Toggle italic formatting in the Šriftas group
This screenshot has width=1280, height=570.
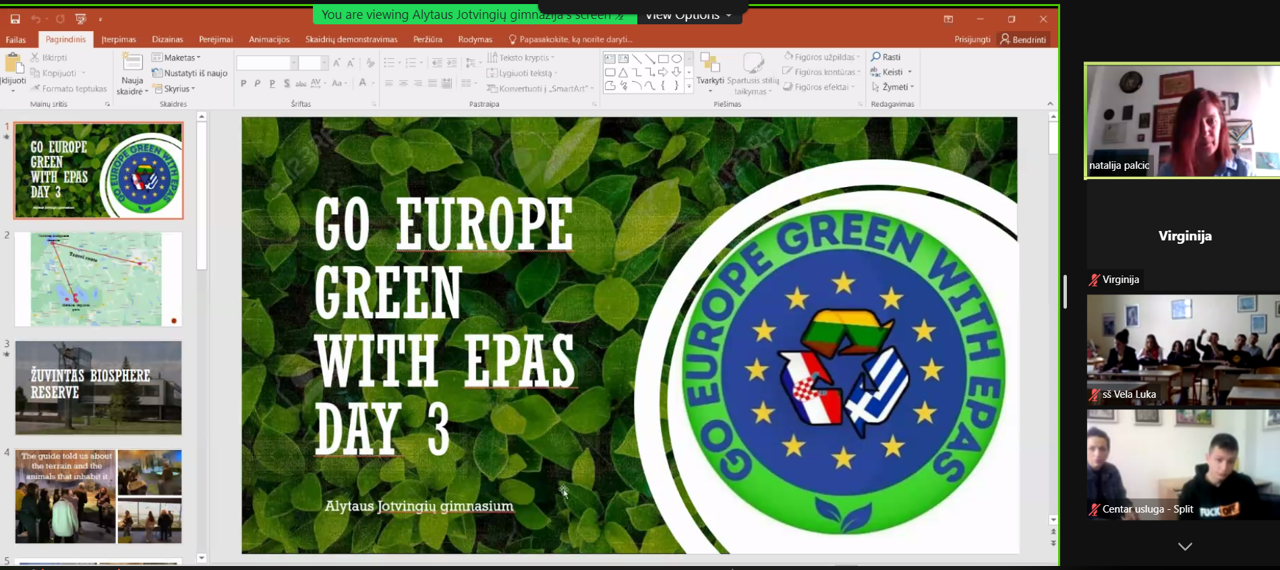(x=257, y=84)
